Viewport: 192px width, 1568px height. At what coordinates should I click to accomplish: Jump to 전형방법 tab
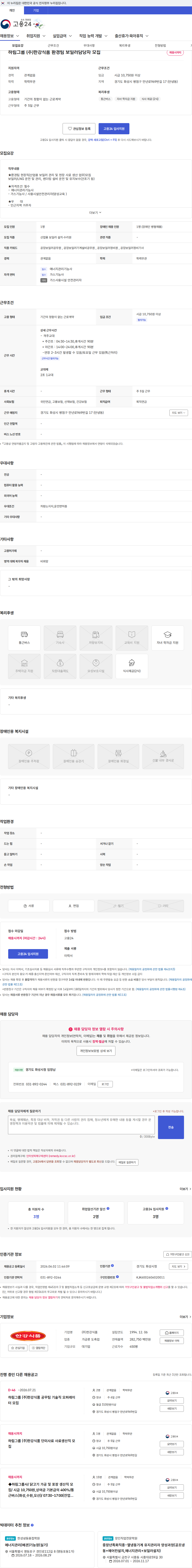click(x=160, y=46)
